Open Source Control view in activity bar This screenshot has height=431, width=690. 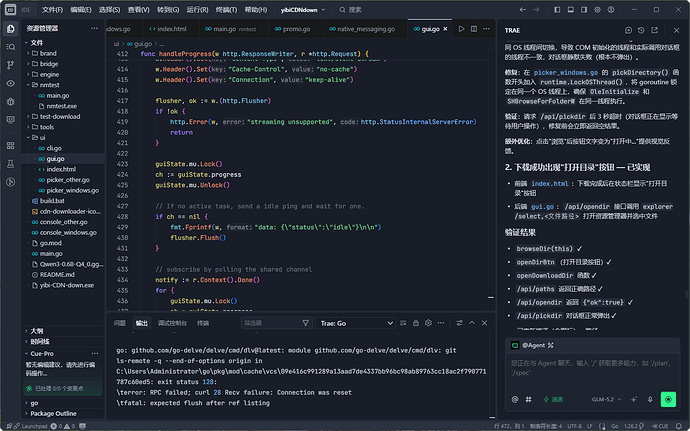coord(11,65)
